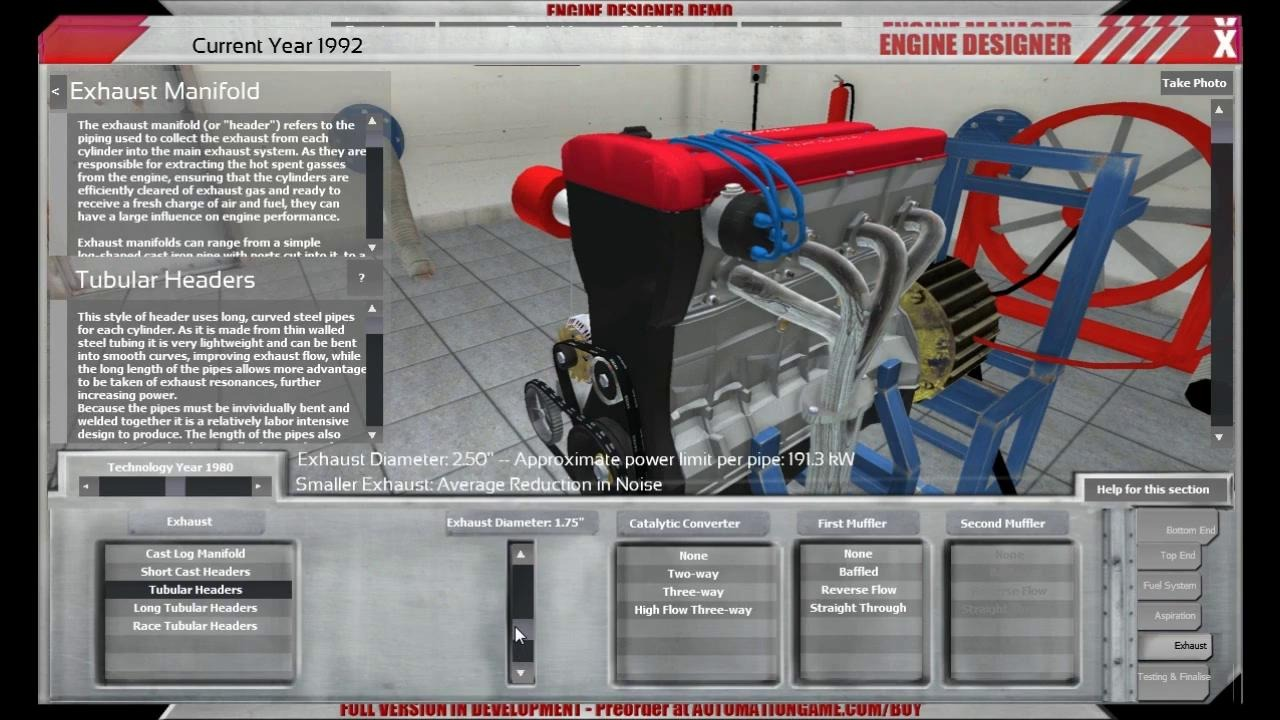The image size is (1280, 720).
Task: Choose Straight Through first muffler
Action: (x=858, y=607)
